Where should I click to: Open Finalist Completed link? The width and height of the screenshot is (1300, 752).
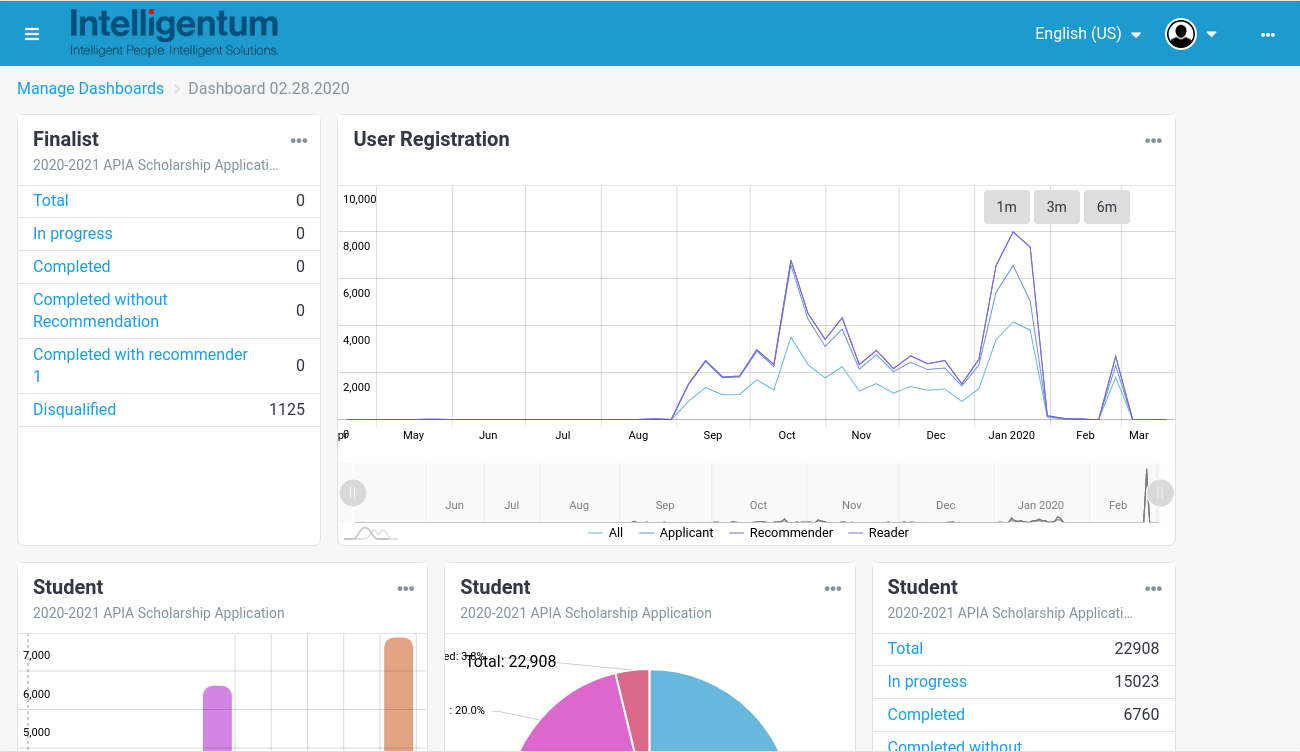point(72,267)
